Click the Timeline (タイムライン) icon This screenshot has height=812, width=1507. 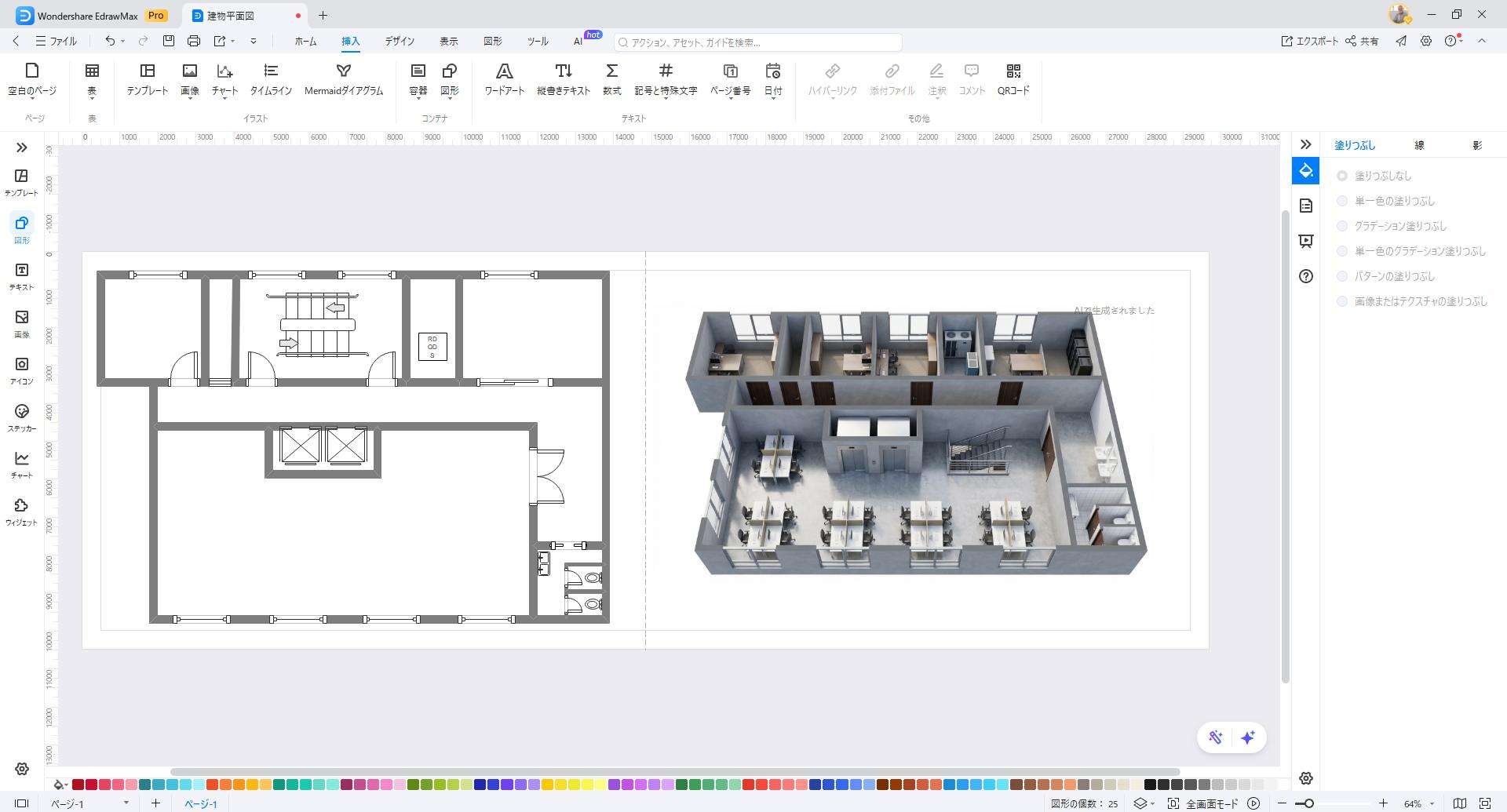[x=271, y=79]
